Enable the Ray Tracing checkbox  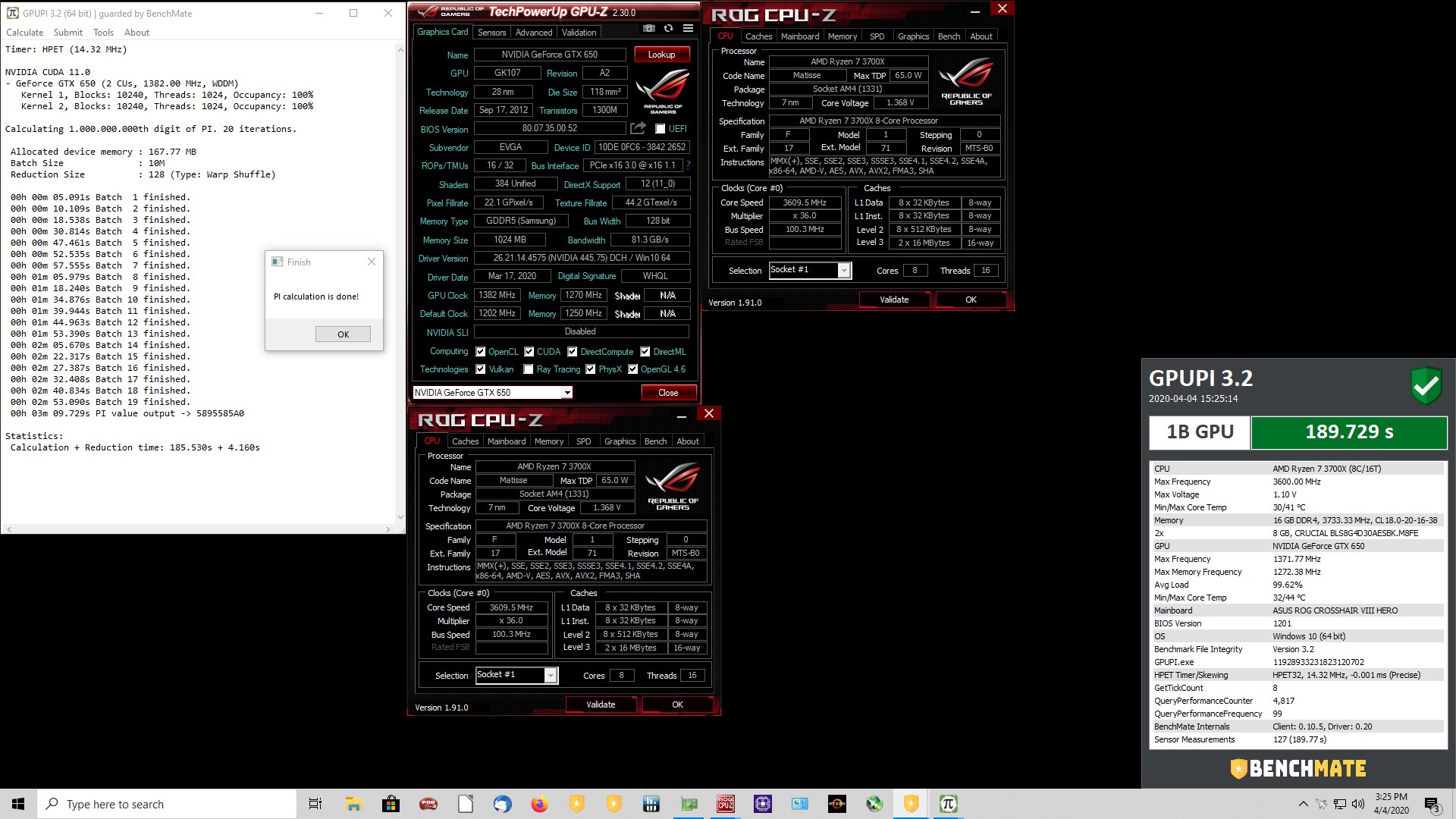click(529, 369)
